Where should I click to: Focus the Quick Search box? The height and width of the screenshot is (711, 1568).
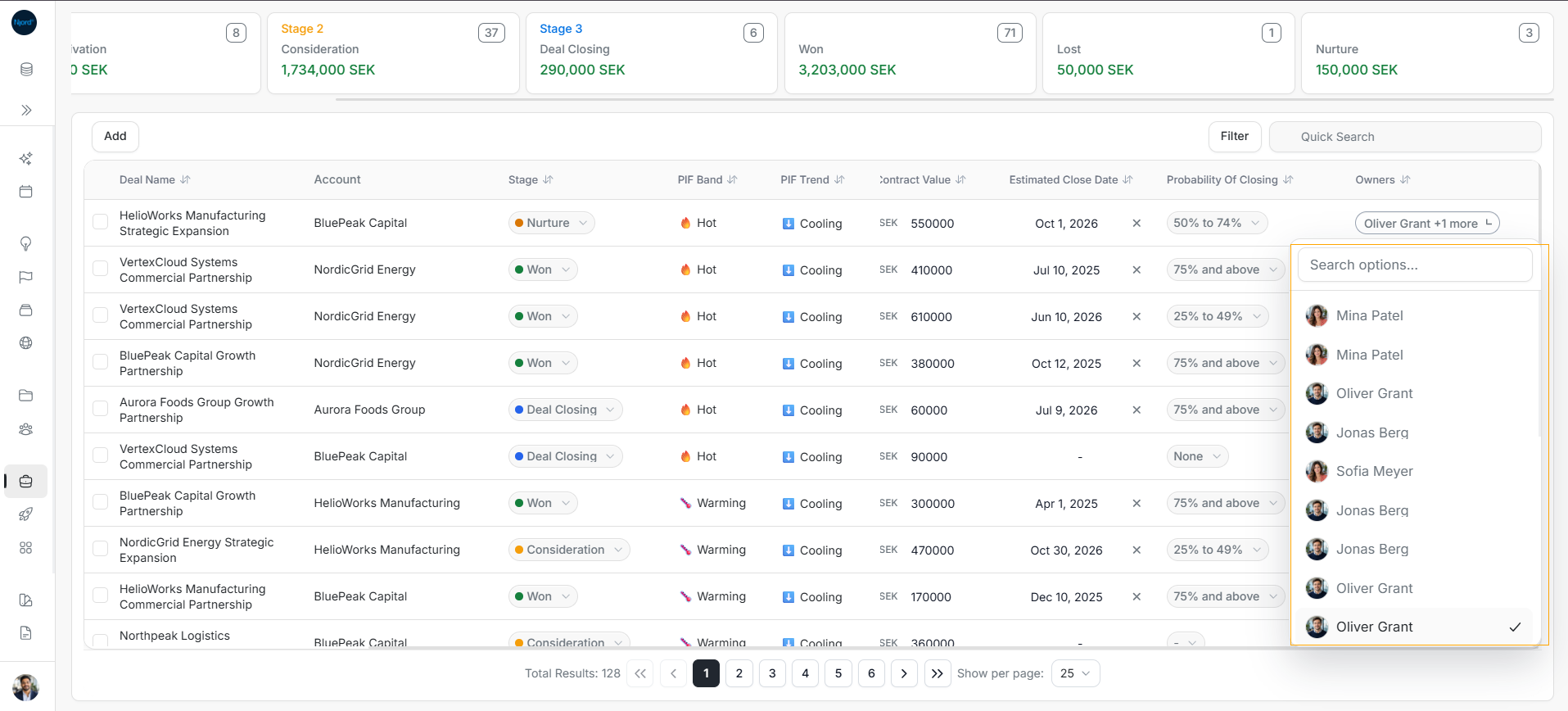click(1405, 137)
